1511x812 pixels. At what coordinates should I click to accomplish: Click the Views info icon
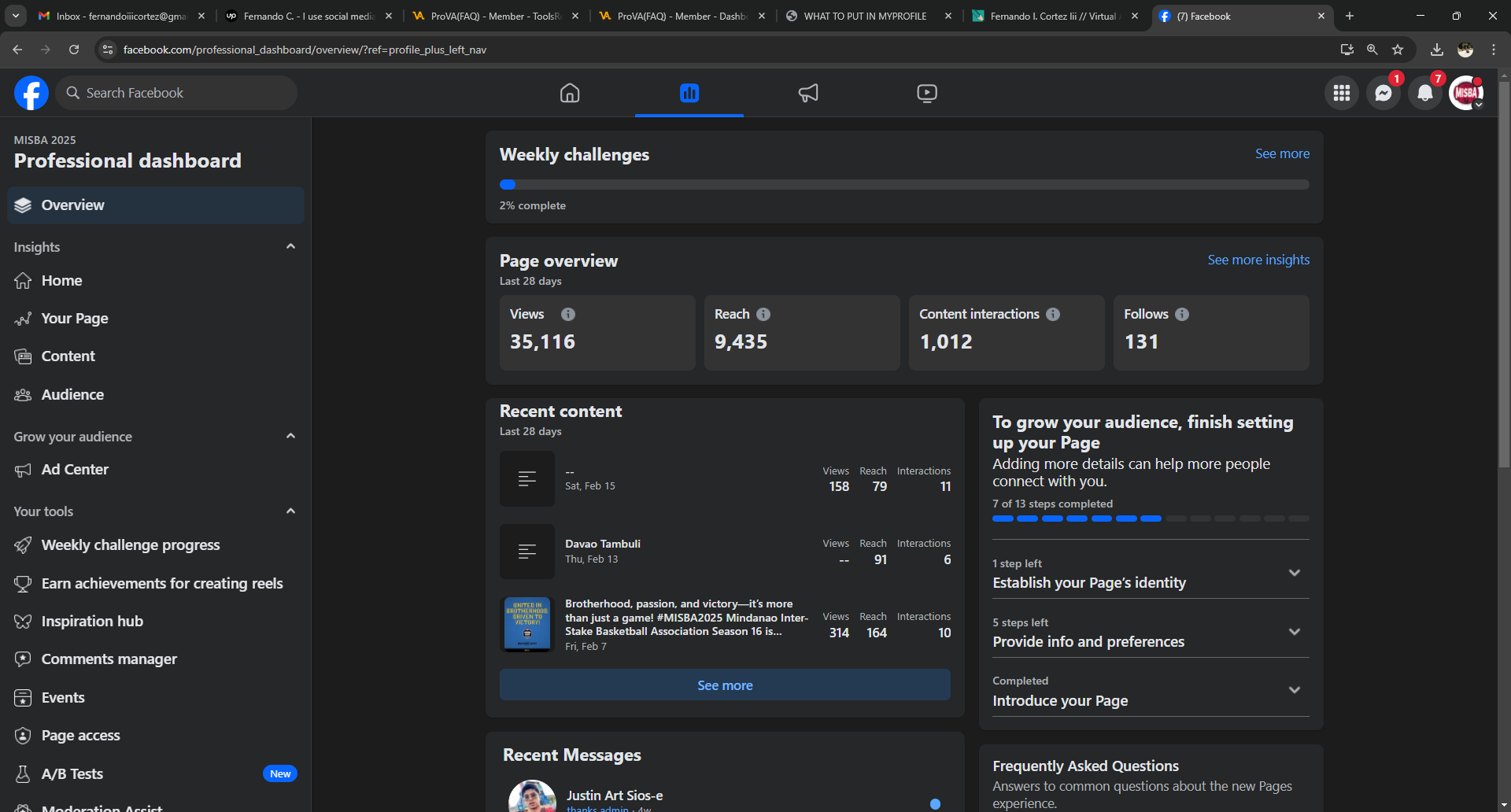568,314
